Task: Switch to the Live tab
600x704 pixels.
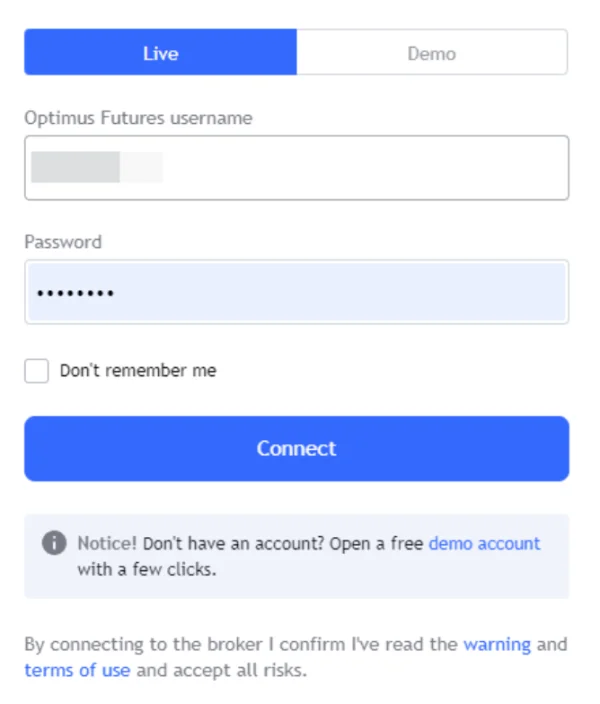Action: 160,53
